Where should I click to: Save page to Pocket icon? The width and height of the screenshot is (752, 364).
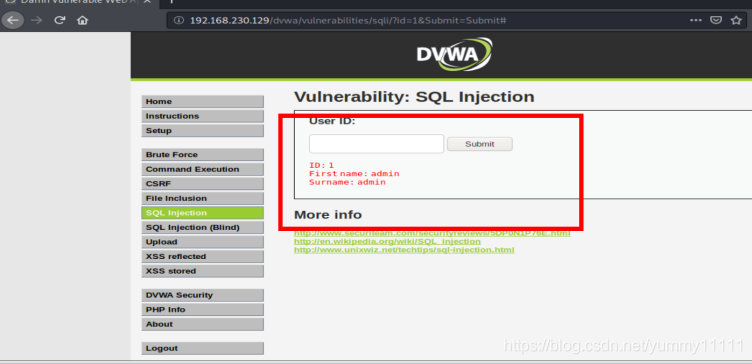point(716,20)
